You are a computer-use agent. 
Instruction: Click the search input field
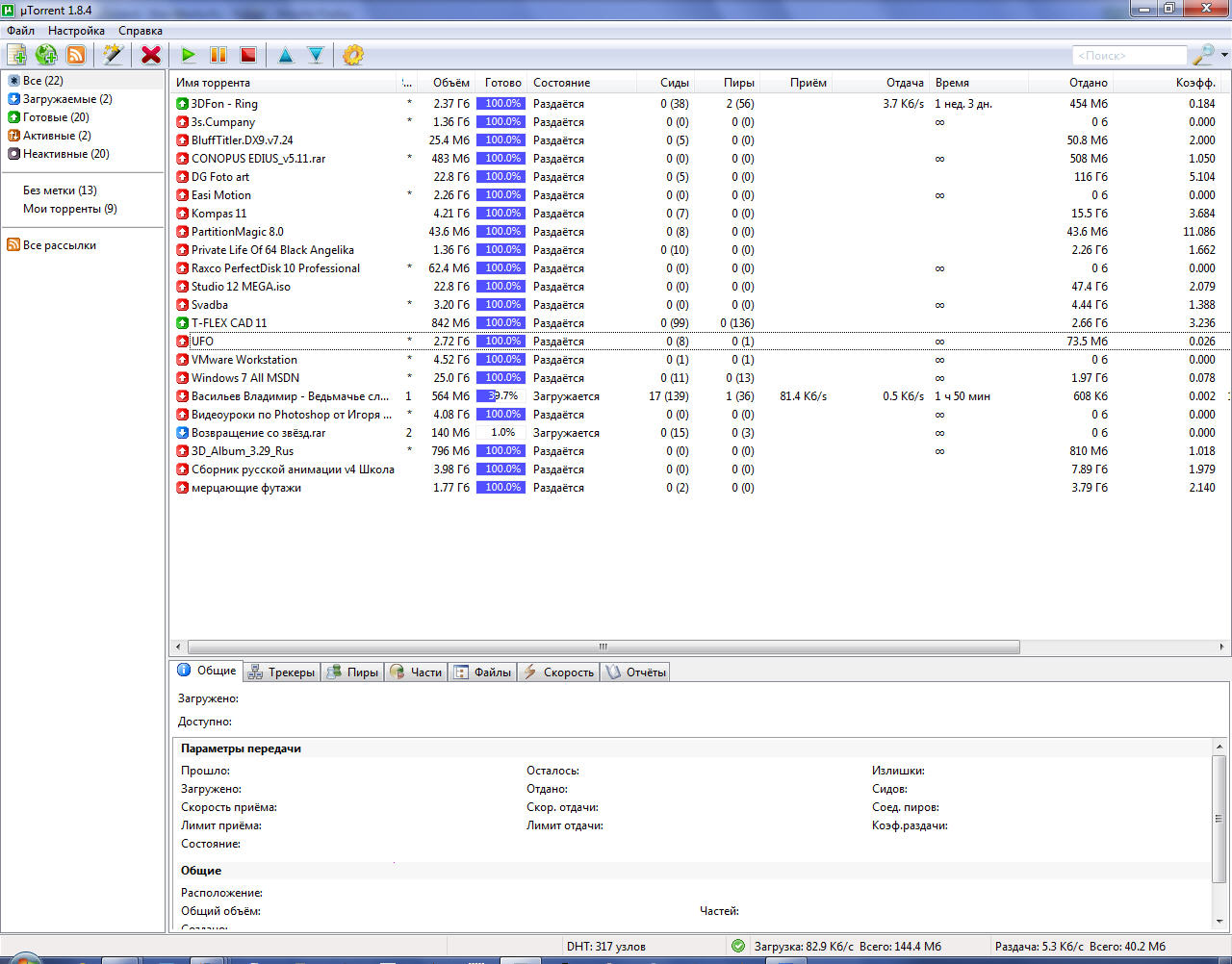click(x=1129, y=56)
